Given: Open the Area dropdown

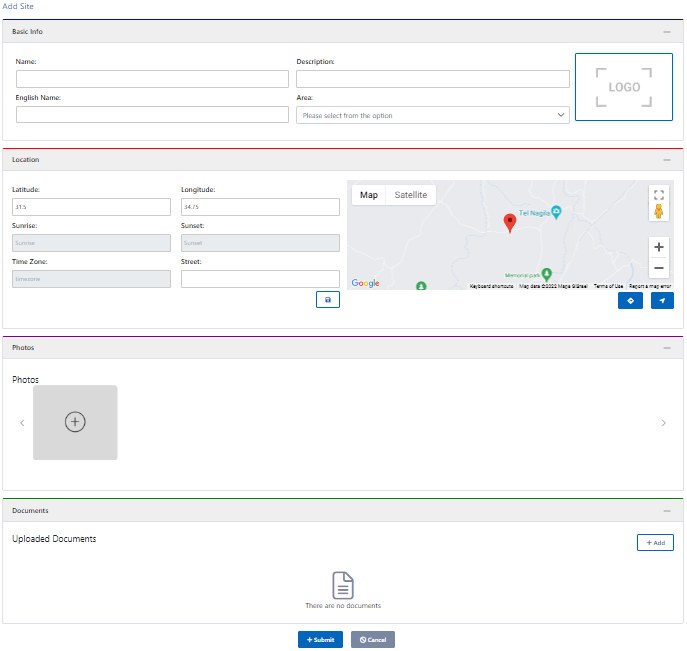Looking at the screenshot, I should [433, 115].
